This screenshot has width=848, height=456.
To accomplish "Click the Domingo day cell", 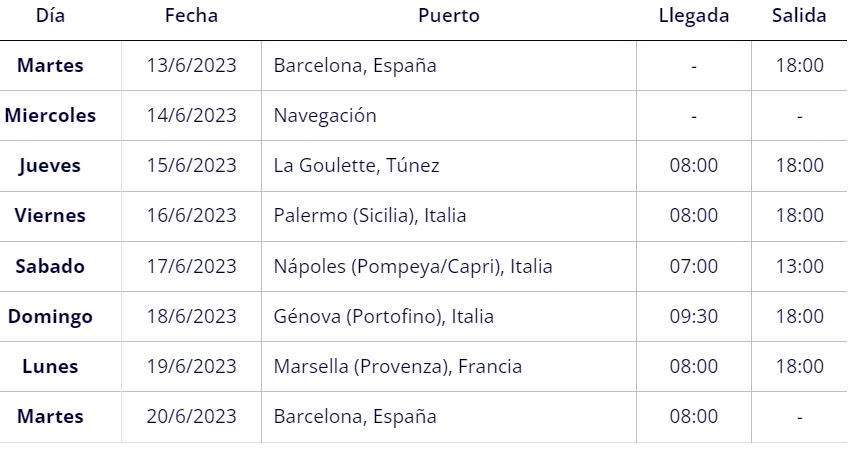I will pyautogui.click(x=50, y=316).
